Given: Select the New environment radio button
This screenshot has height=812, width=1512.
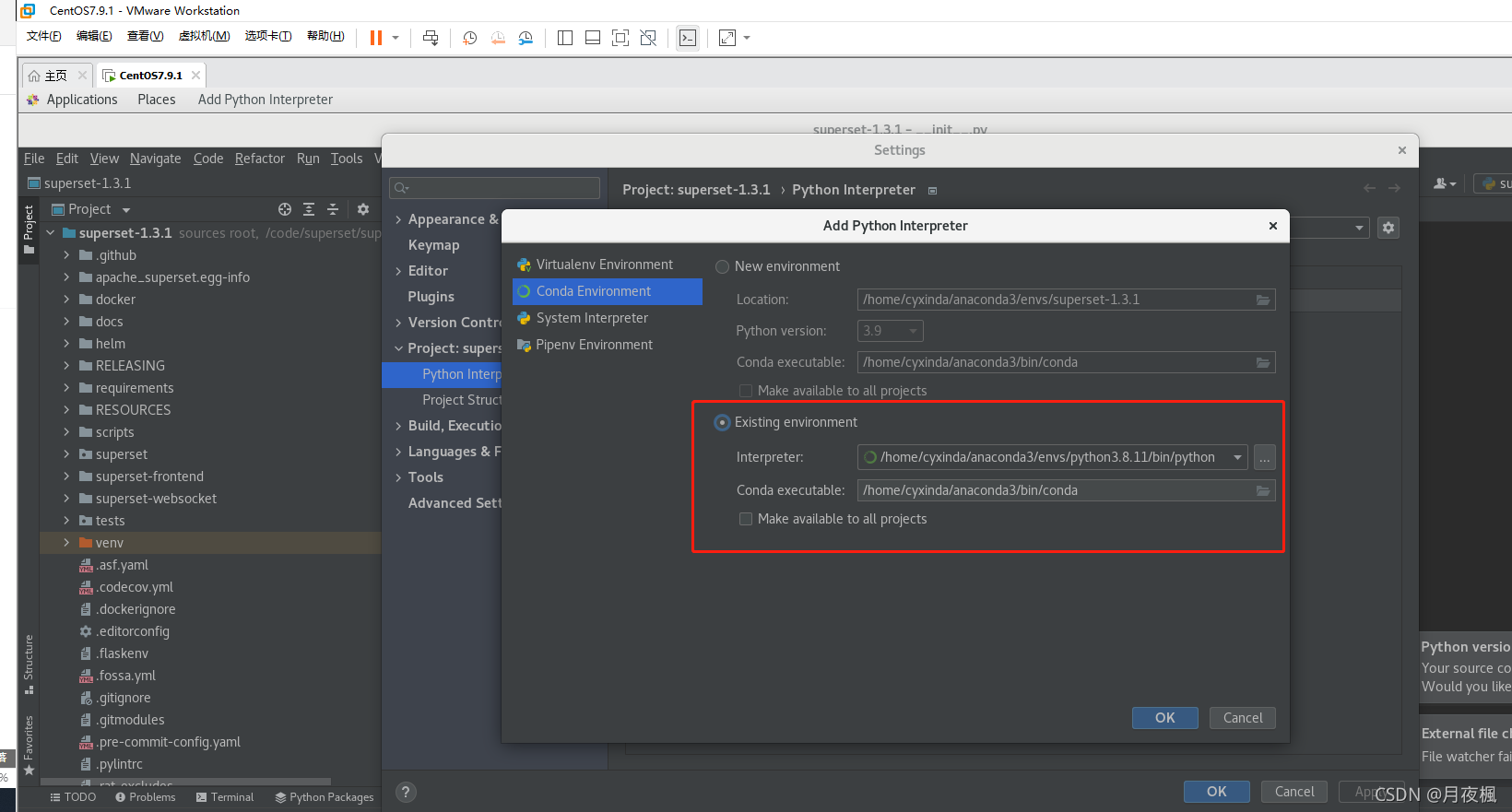Looking at the screenshot, I should click(723, 266).
